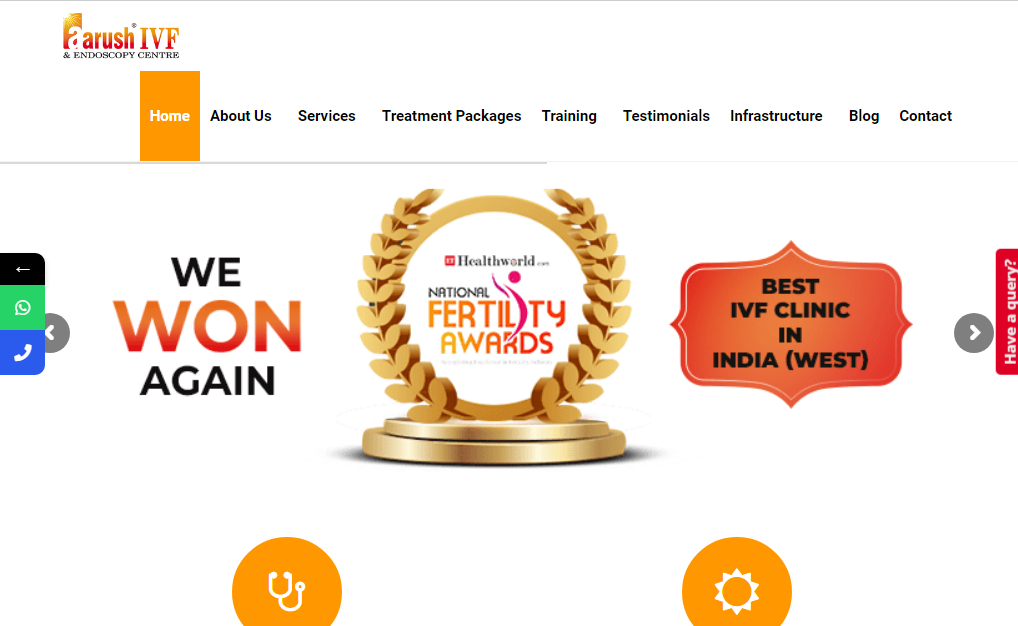The image size is (1018, 626).
Task: Go to the Training page
Action: tap(569, 116)
